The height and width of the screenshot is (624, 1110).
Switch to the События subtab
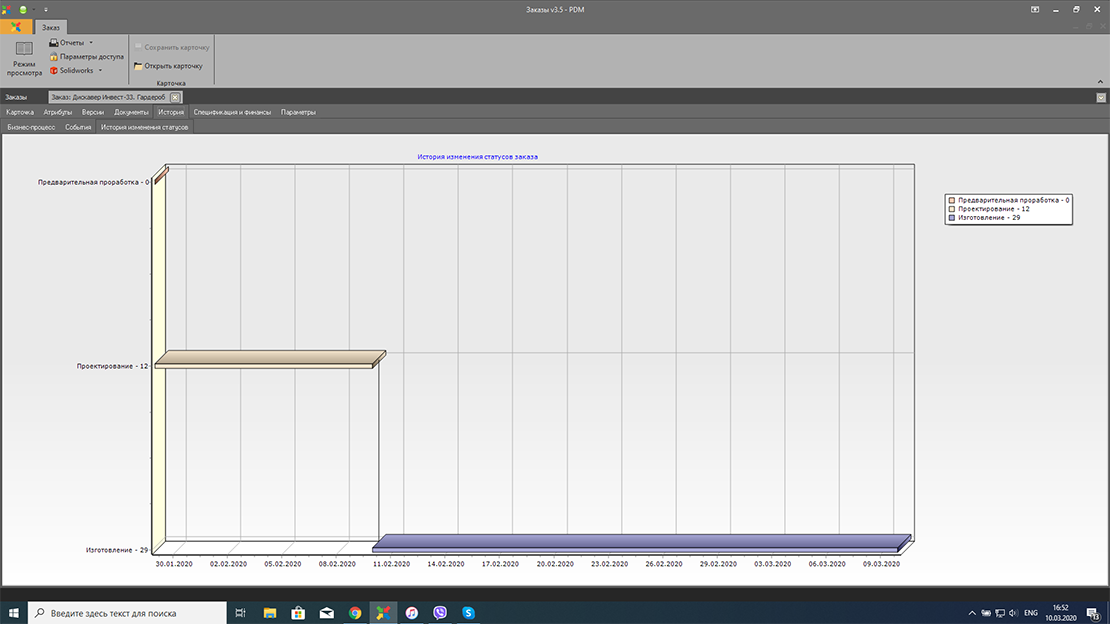pyautogui.click(x=78, y=127)
